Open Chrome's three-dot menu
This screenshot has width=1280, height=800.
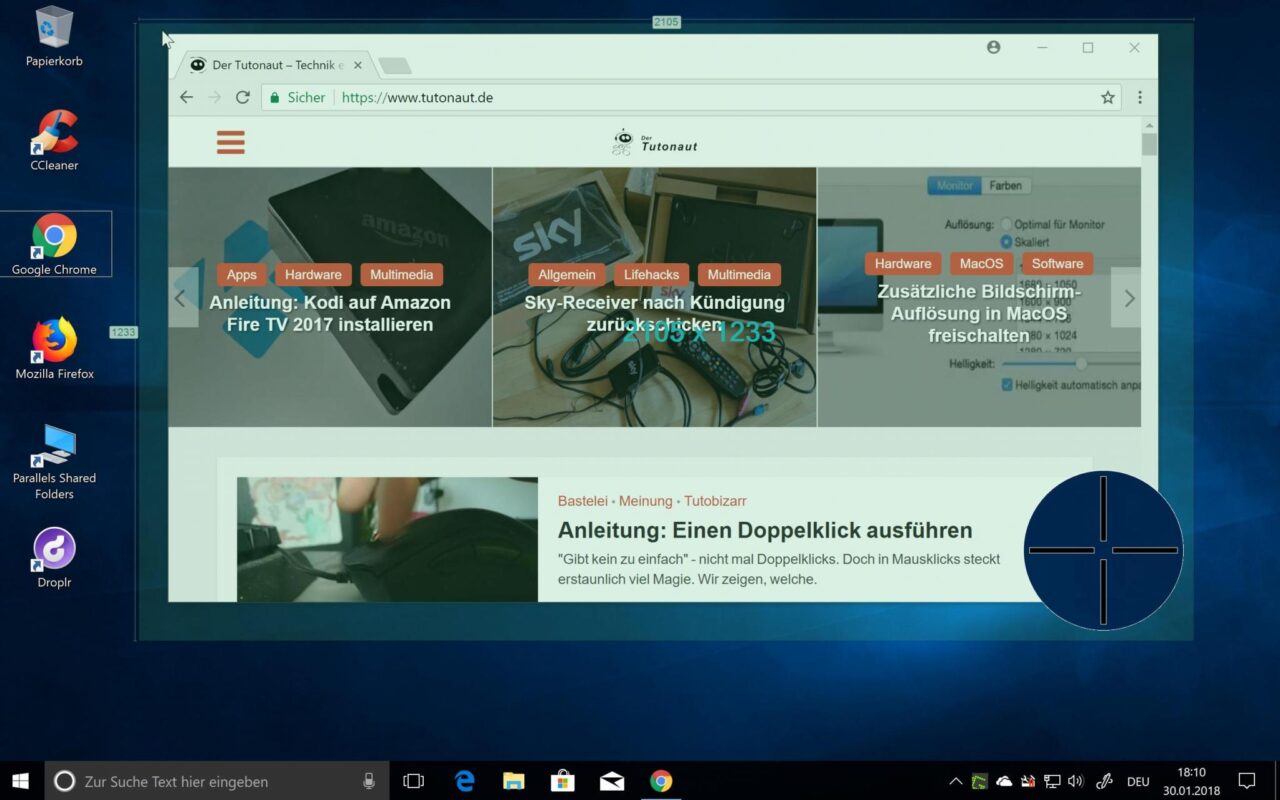(1140, 97)
